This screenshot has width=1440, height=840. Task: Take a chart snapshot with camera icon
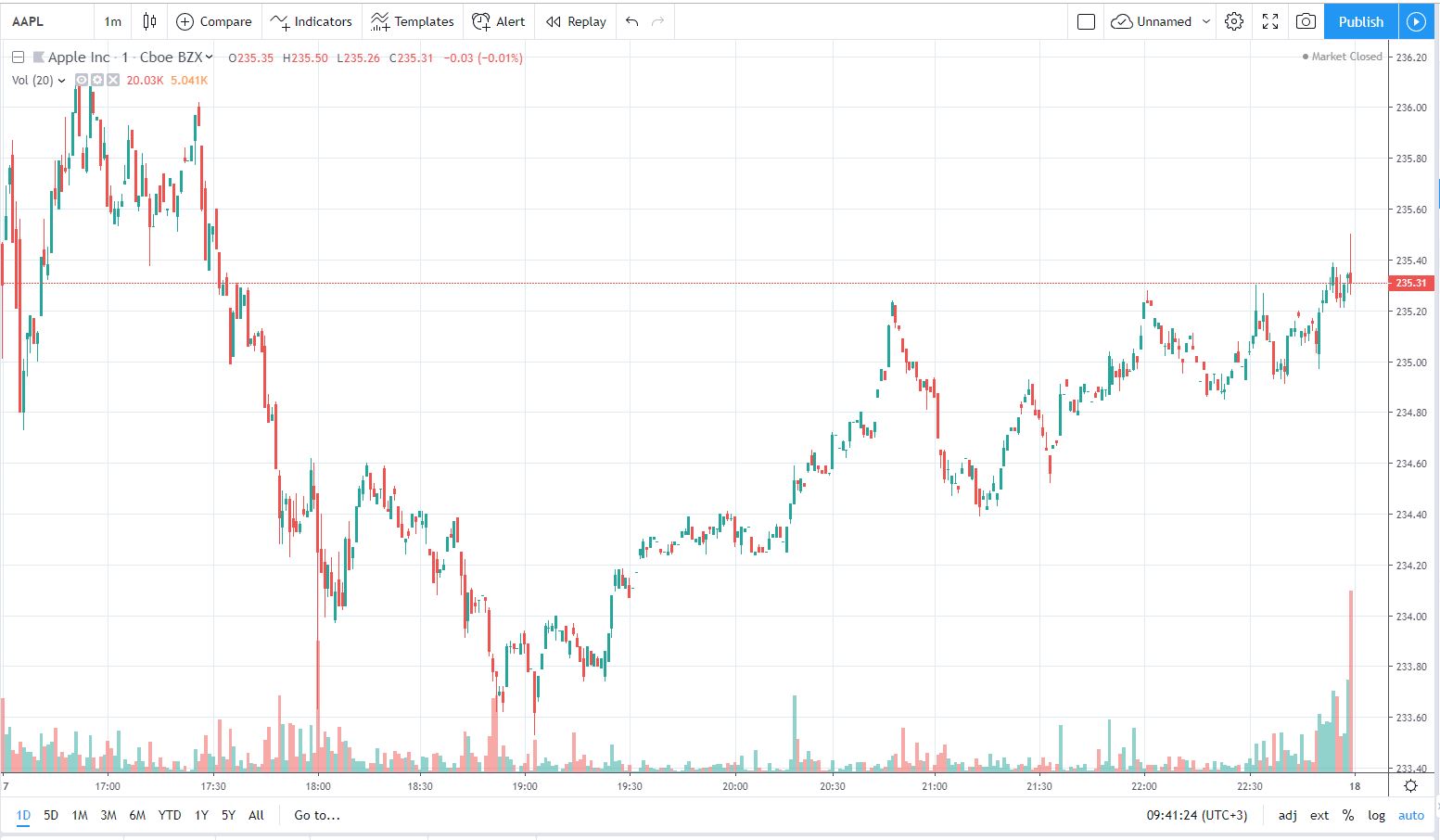pyautogui.click(x=1306, y=21)
